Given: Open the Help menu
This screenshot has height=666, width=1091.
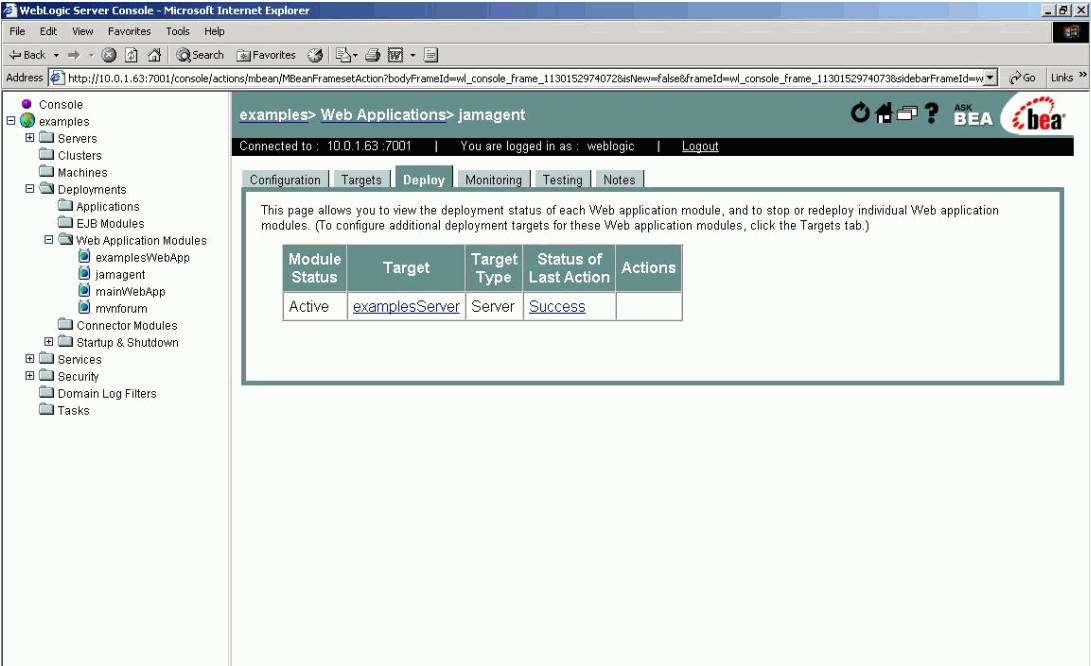Looking at the screenshot, I should (x=214, y=31).
